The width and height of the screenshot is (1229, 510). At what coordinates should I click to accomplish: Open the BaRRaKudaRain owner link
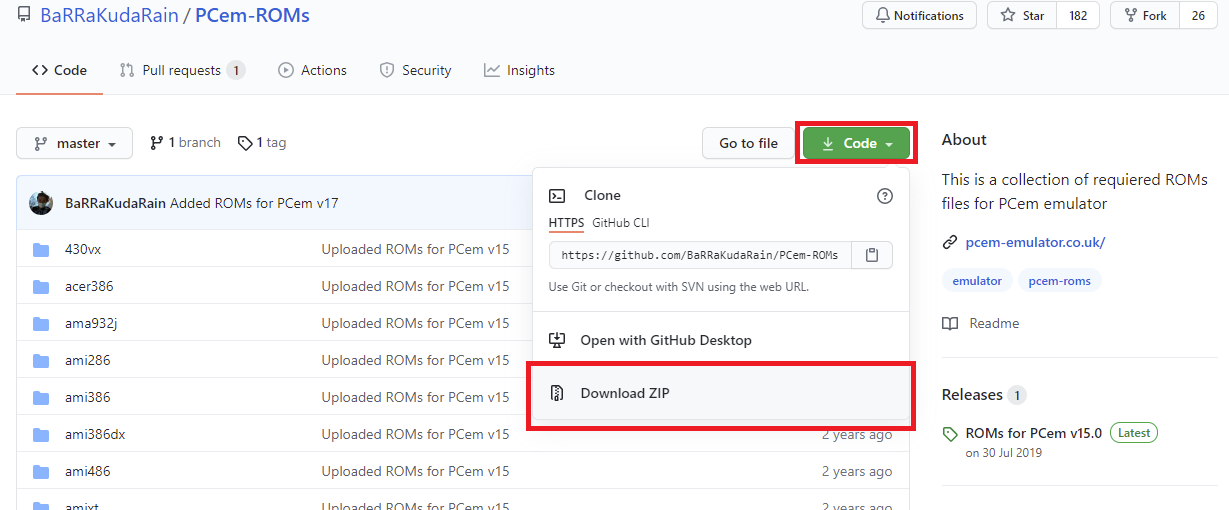pos(111,16)
